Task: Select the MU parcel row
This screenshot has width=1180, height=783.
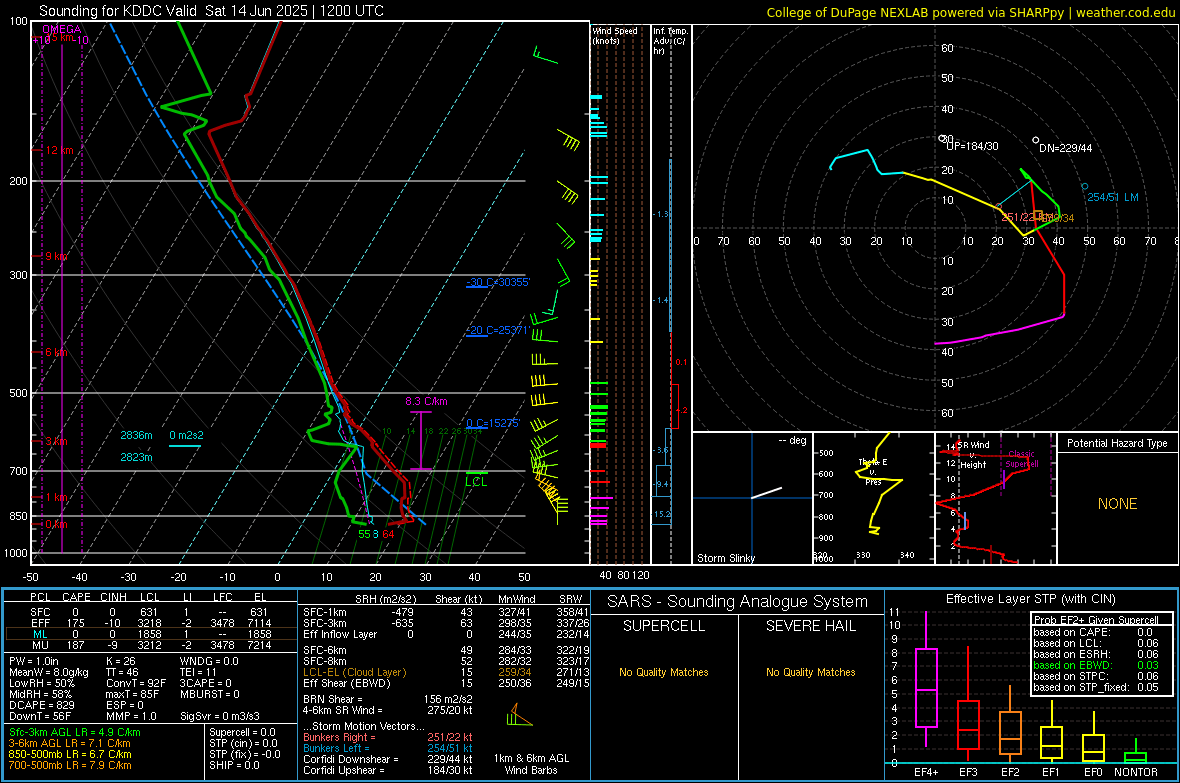Action: (x=149, y=645)
